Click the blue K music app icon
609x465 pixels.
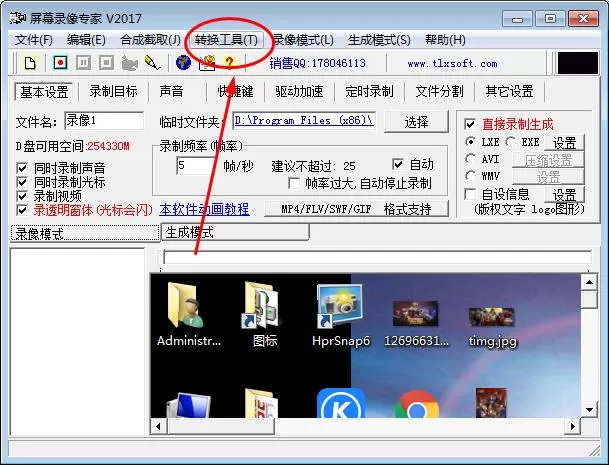(341, 403)
